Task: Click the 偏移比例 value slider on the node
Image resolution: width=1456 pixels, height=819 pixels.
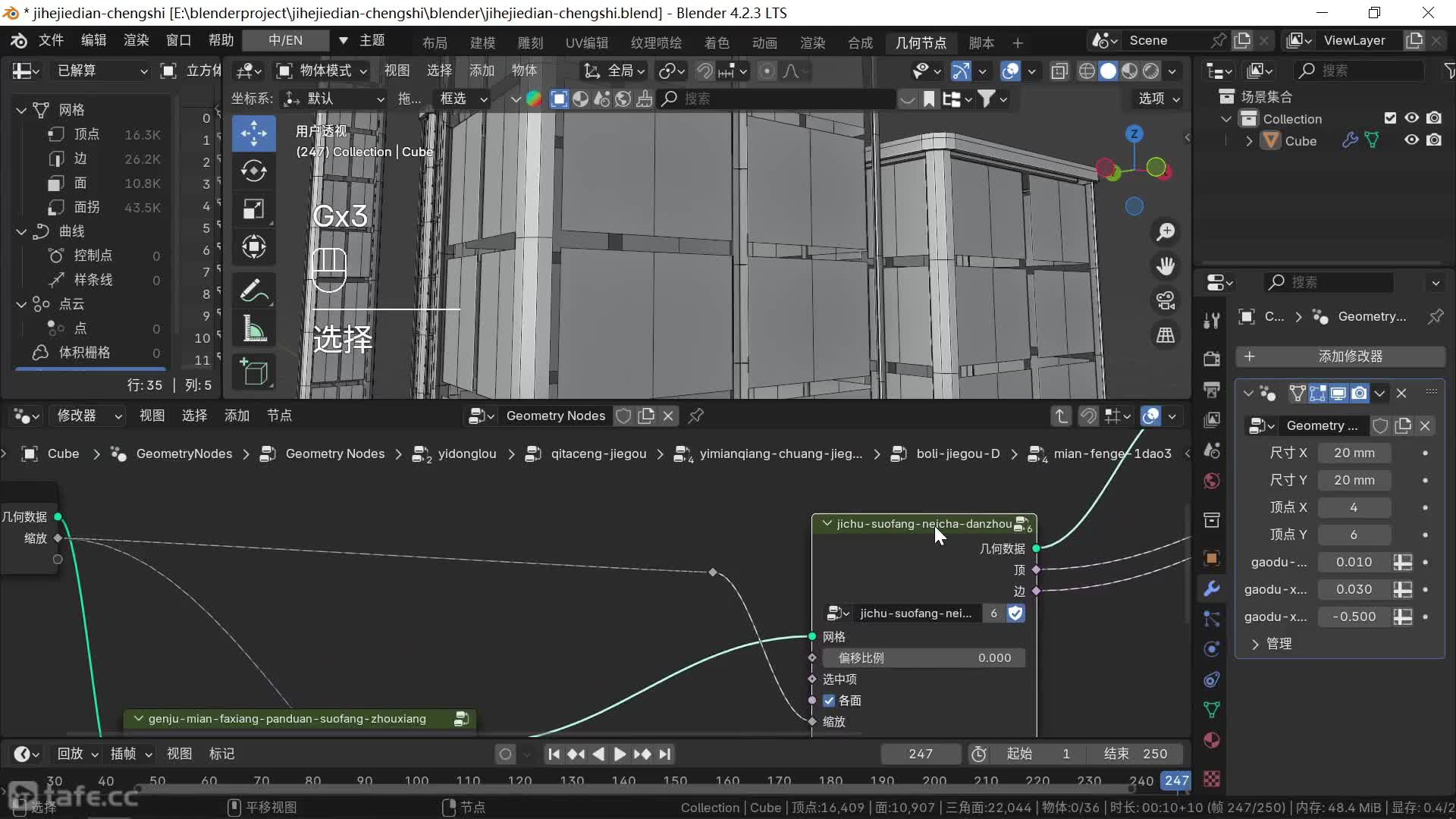Action: (924, 658)
